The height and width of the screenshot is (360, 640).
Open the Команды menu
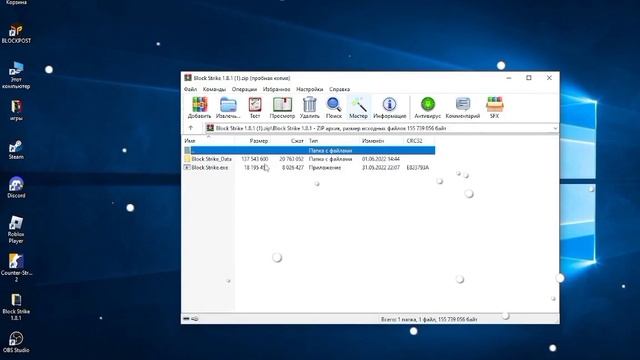[214, 89]
